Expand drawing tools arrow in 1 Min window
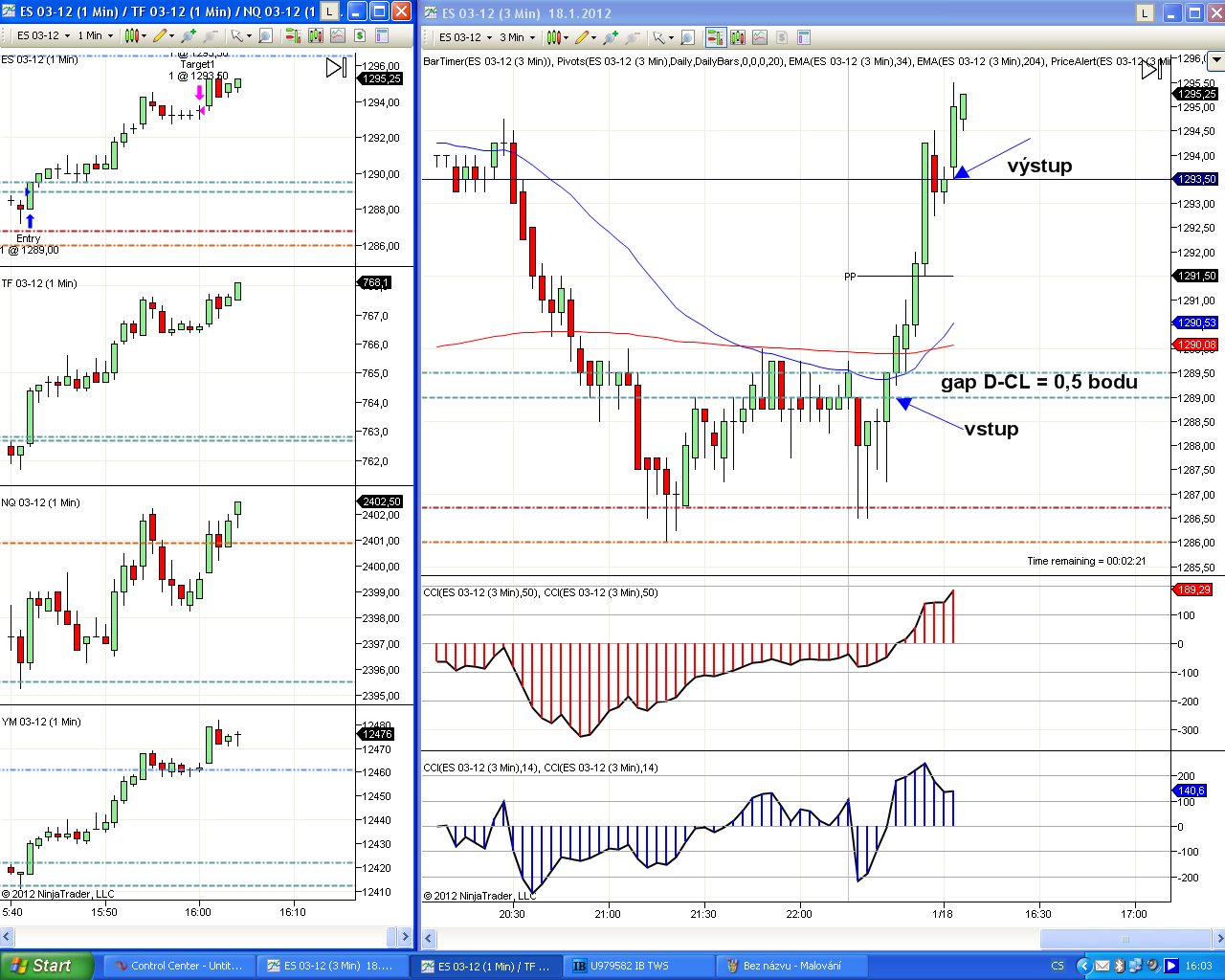This screenshot has width=1225, height=980. [172, 36]
